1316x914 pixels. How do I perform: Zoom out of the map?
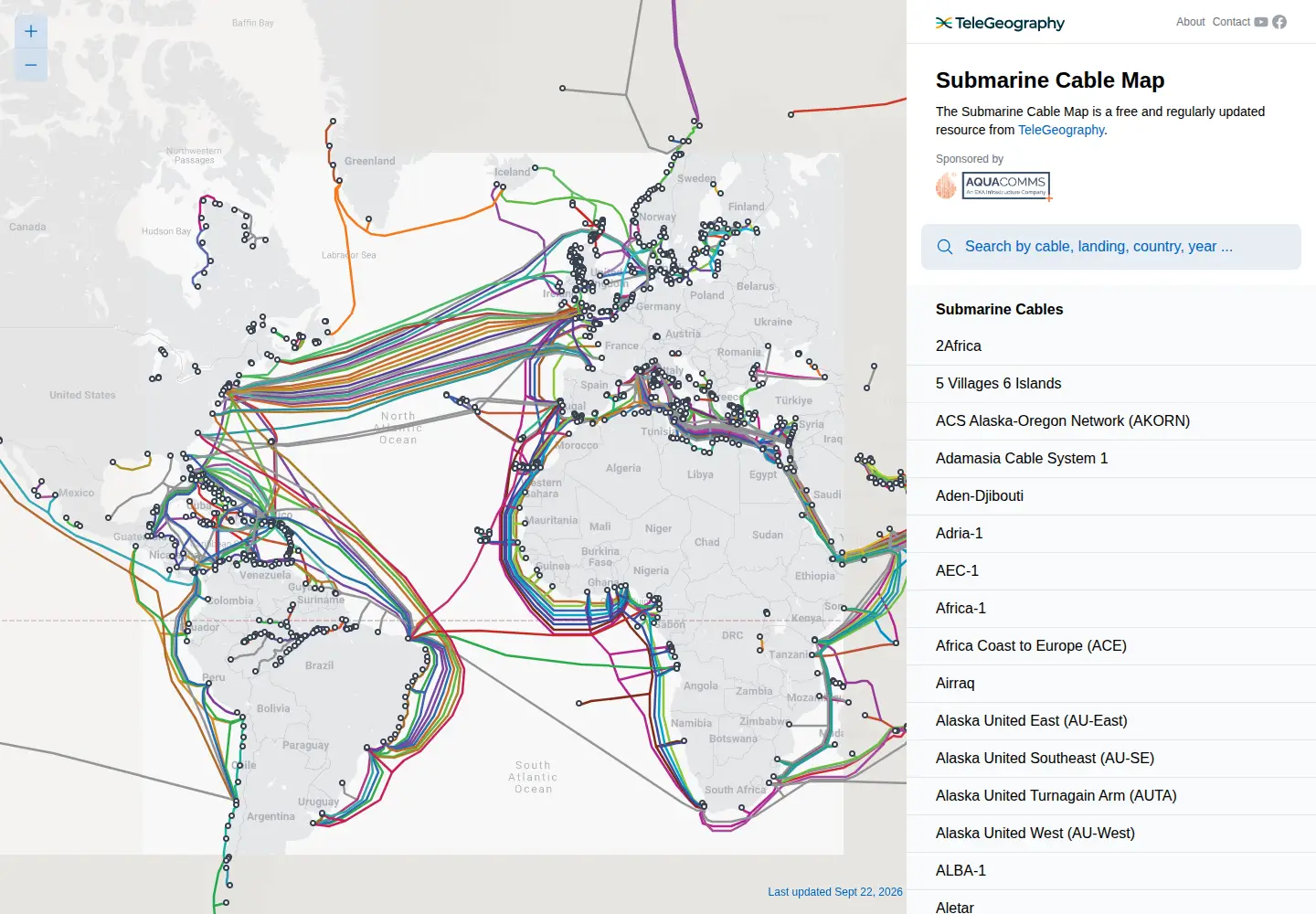[x=31, y=65]
